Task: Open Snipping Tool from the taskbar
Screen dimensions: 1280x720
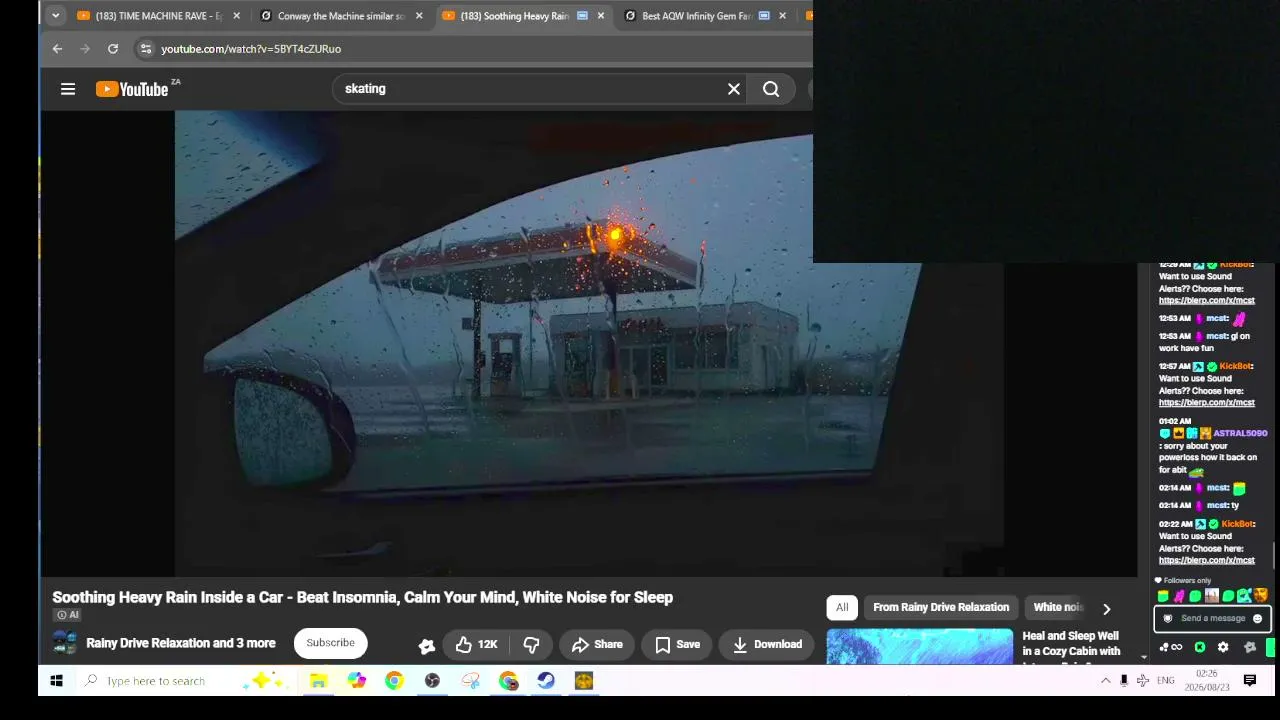Action: pyautogui.click(x=471, y=681)
